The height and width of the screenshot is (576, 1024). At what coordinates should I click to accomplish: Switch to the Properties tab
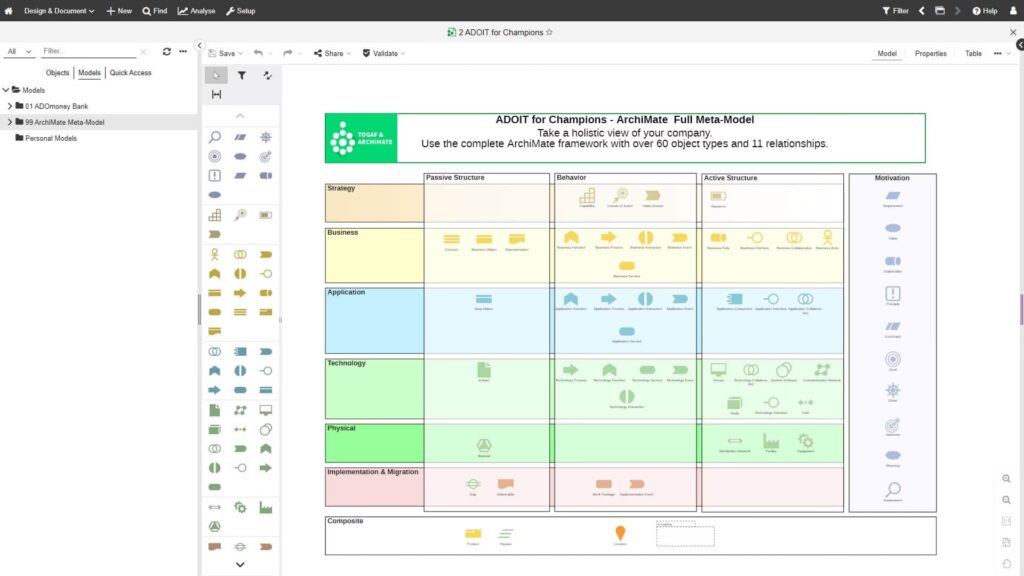tap(930, 54)
